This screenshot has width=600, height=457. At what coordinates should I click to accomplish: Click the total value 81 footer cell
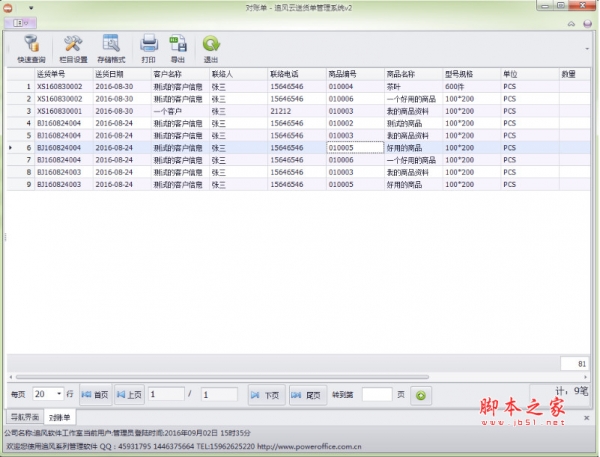coord(575,364)
